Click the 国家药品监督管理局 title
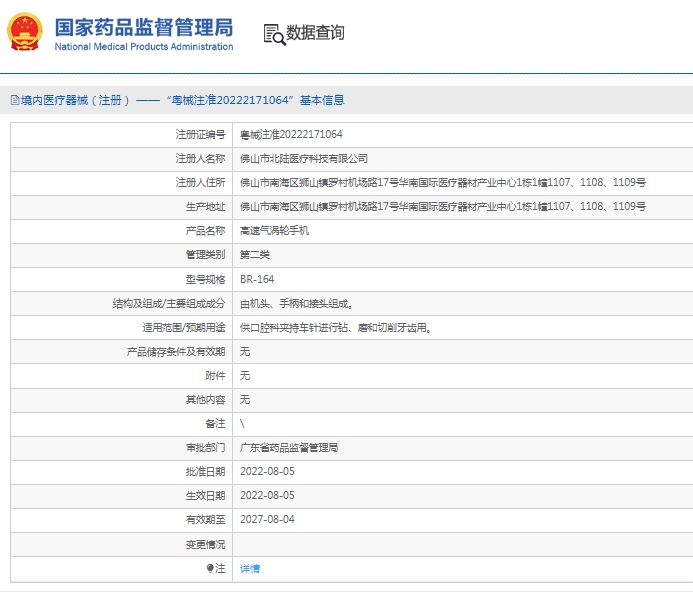693x594 pixels. (144, 27)
